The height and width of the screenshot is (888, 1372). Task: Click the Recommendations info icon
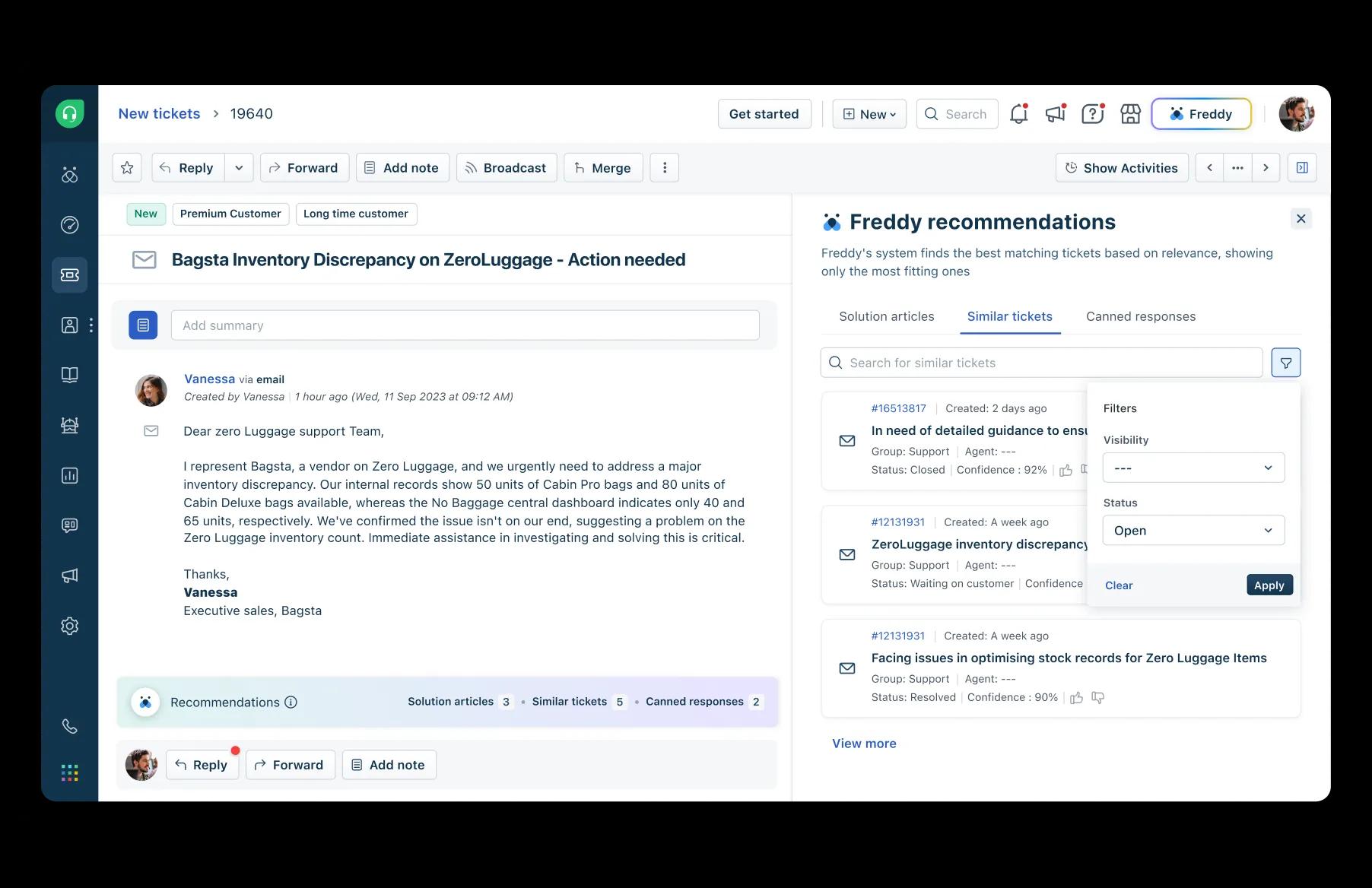pos(291,702)
